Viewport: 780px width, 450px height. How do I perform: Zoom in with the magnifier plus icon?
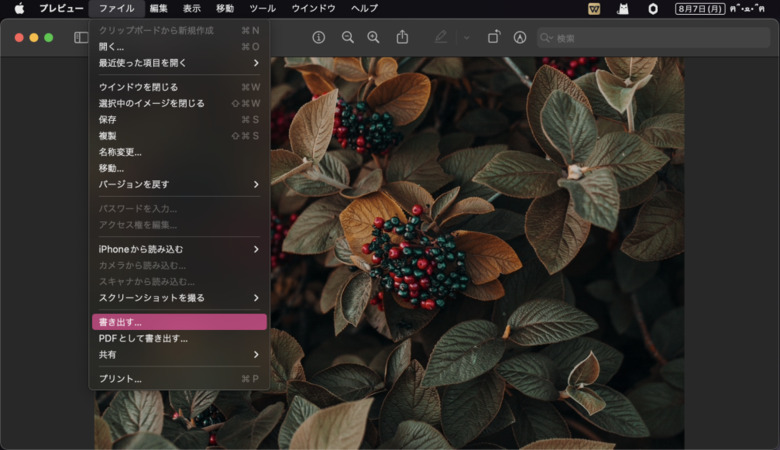tap(373, 37)
